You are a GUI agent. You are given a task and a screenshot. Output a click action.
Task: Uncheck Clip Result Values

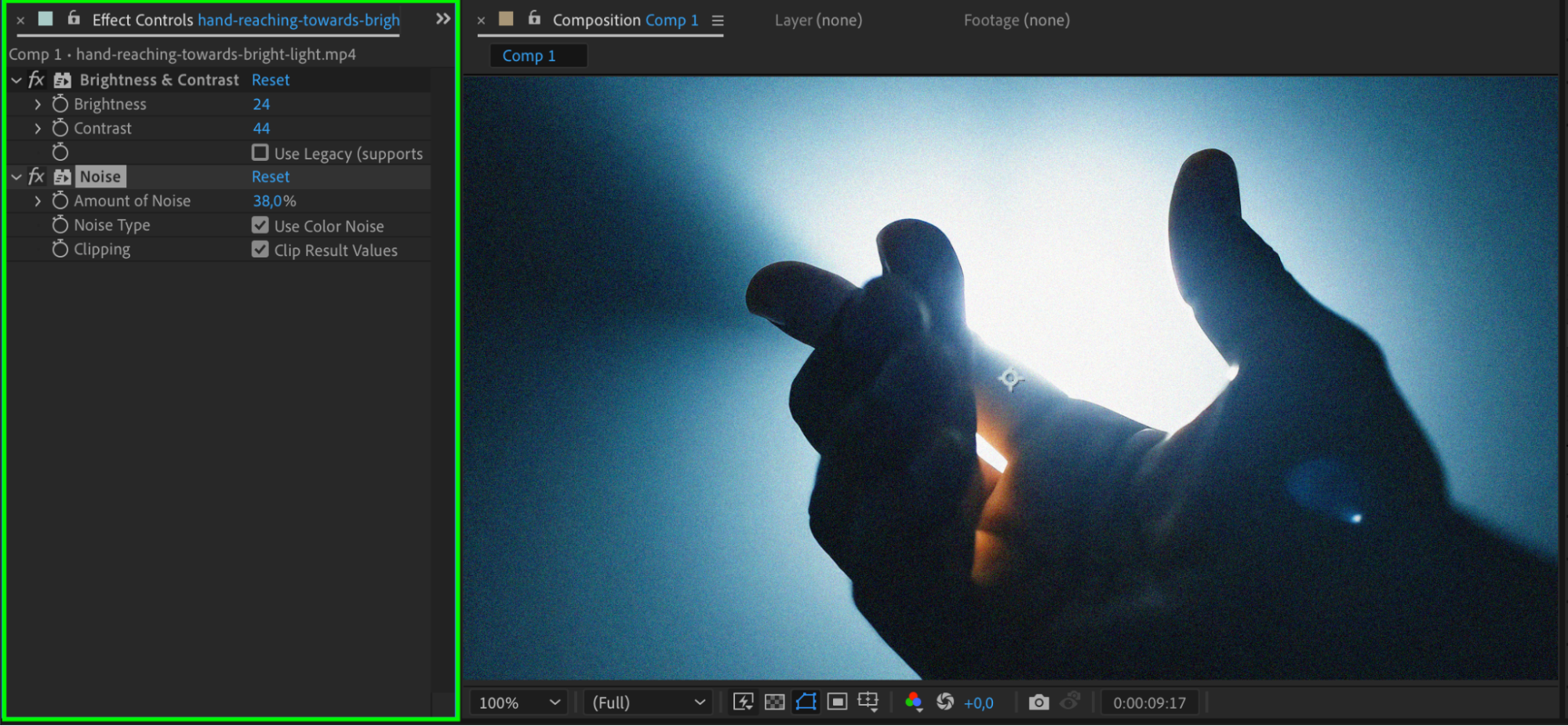260,250
